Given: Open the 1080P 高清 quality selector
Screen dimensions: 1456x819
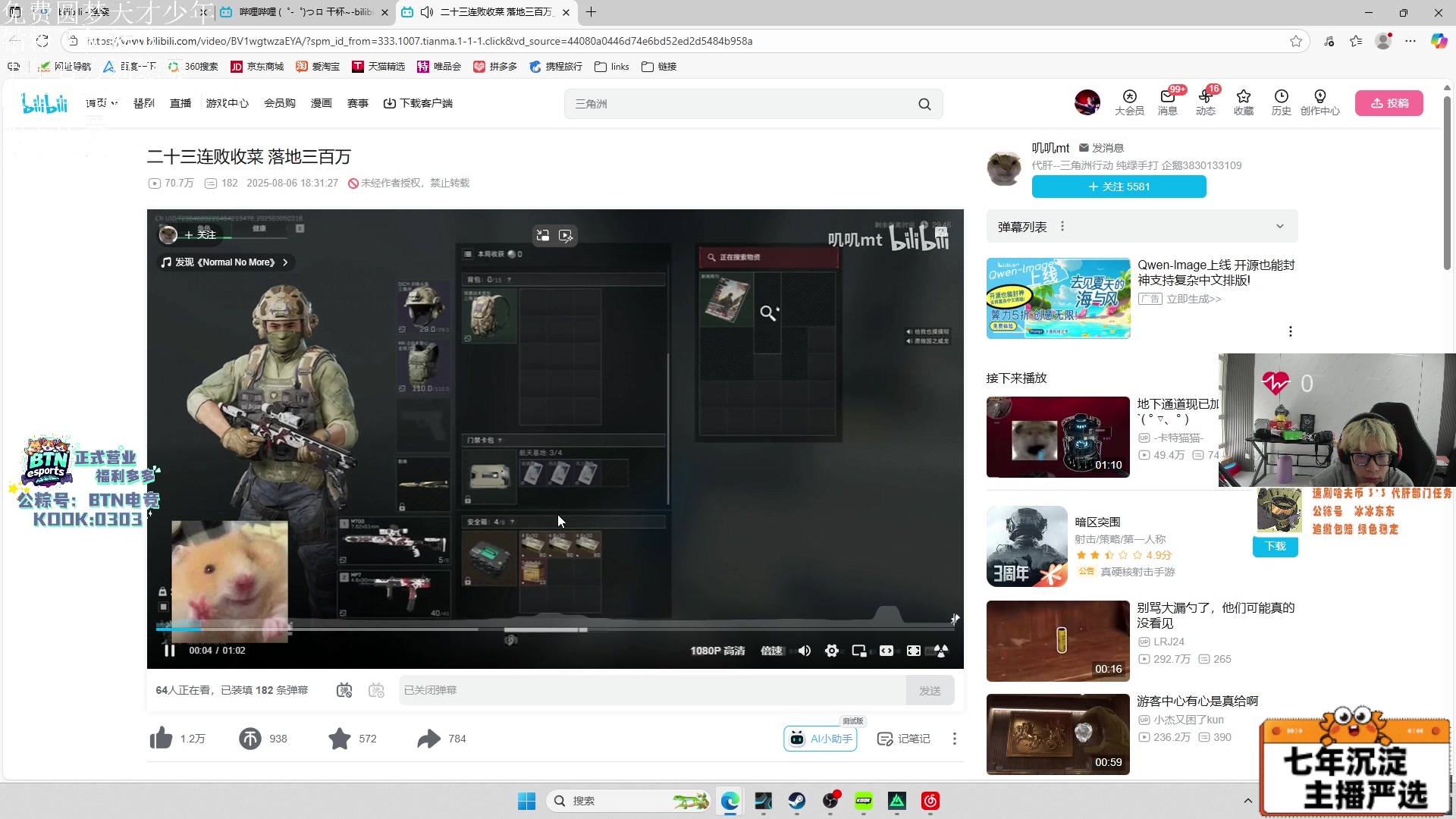Looking at the screenshot, I should pos(717,651).
